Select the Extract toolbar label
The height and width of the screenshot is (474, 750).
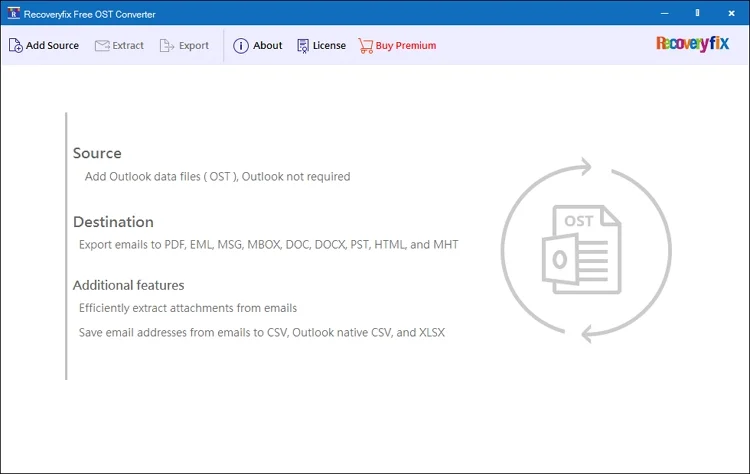(x=128, y=45)
